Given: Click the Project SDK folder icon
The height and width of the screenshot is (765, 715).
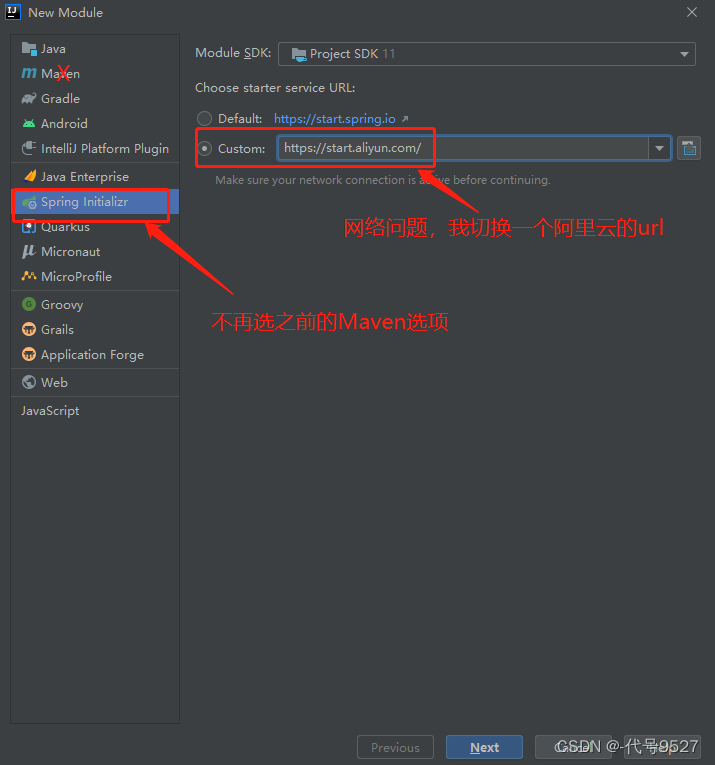Looking at the screenshot, I should click(x=298, y=54).
